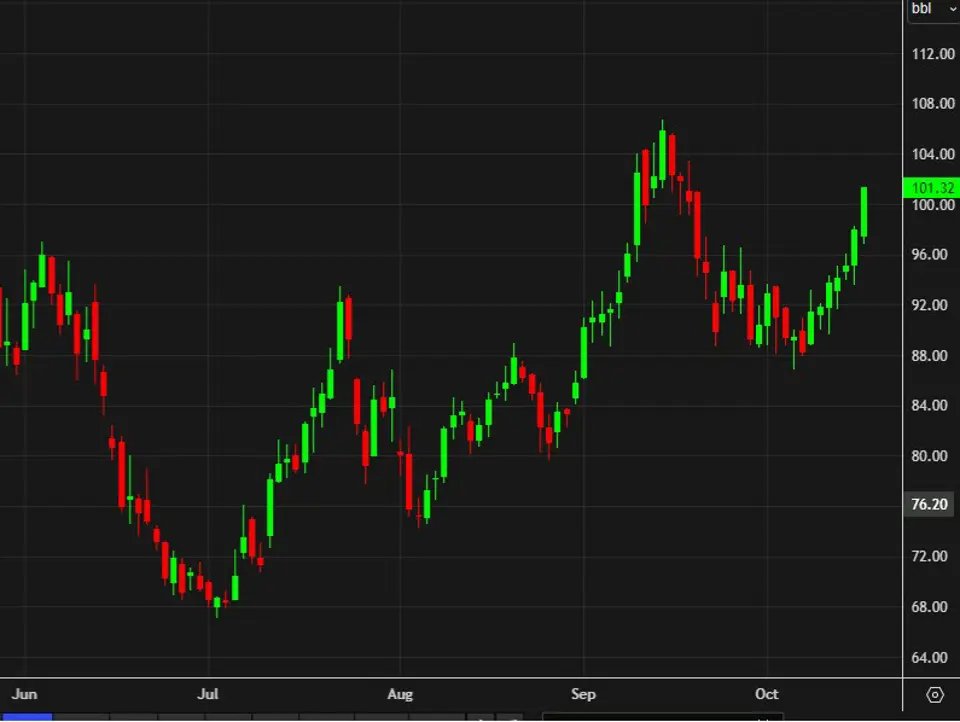Image resolution: width=960 pixels, height=722 pixels.
Task: Click the 112.00 price axis label
Action: [x=932, y=54]
